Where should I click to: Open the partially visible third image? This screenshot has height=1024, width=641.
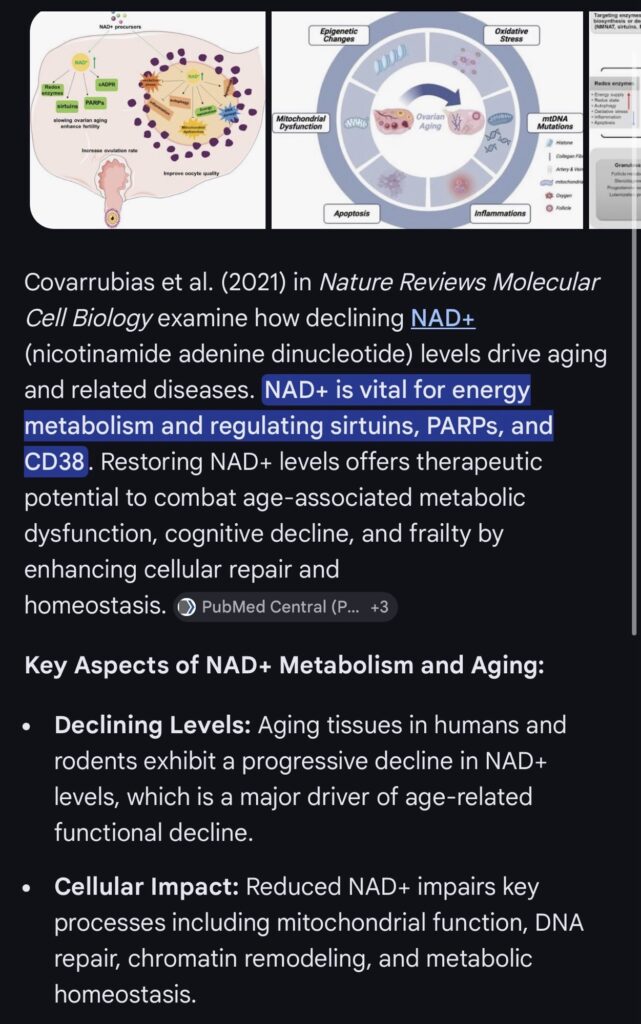[x=615, y=120]
